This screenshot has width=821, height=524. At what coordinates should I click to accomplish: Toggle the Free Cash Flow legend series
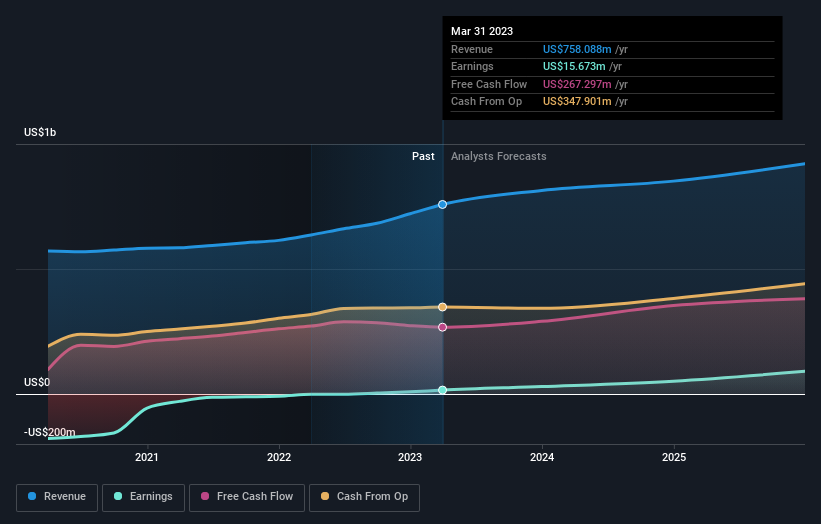247,497
